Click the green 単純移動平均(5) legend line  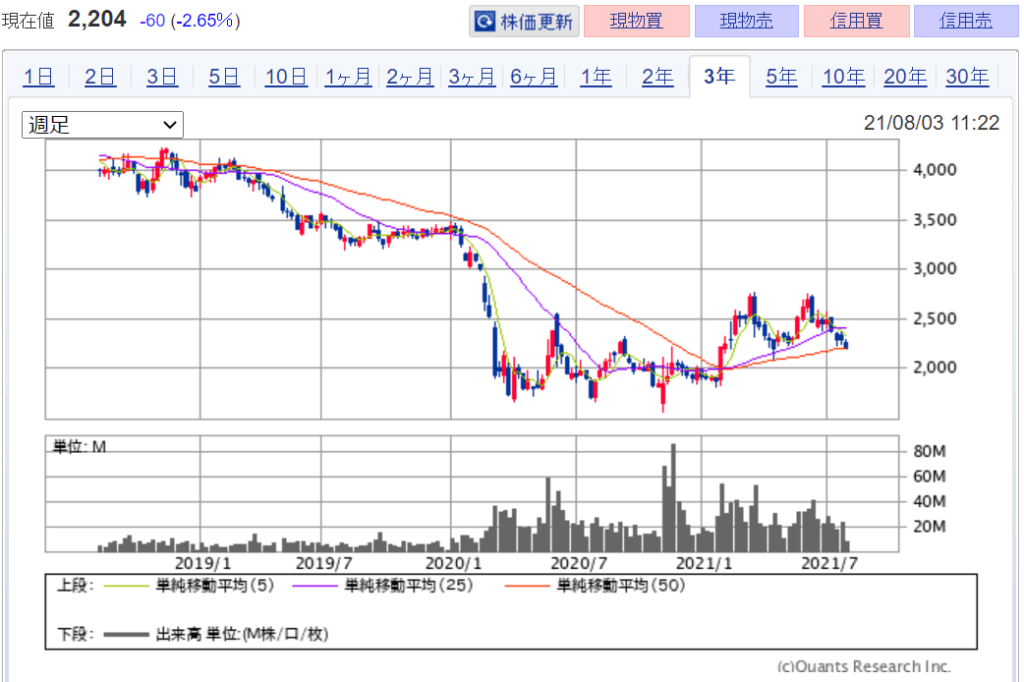click(125, 586)
